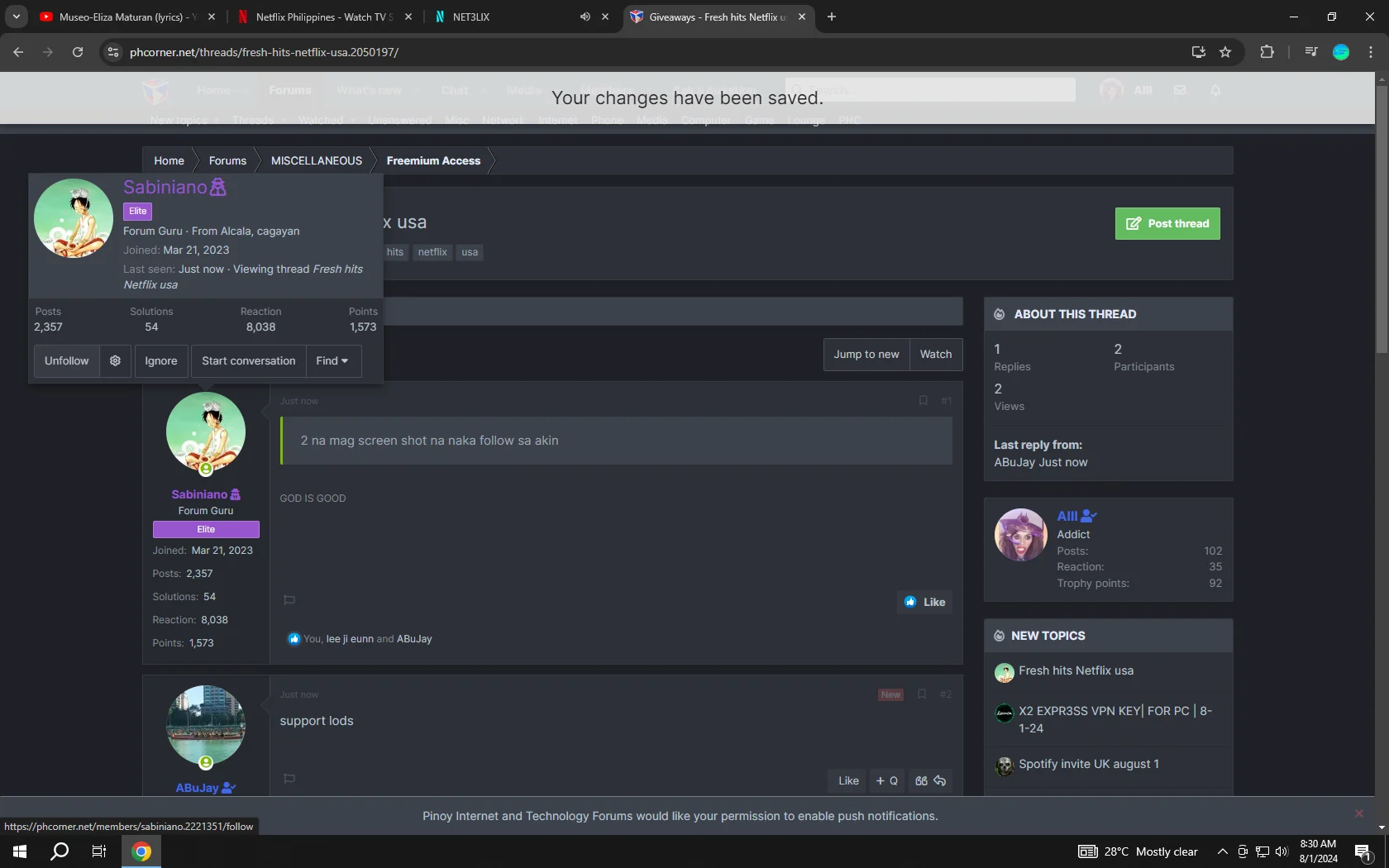Click Unfollow in the member card
The image size is (1389, 868).
66,360
